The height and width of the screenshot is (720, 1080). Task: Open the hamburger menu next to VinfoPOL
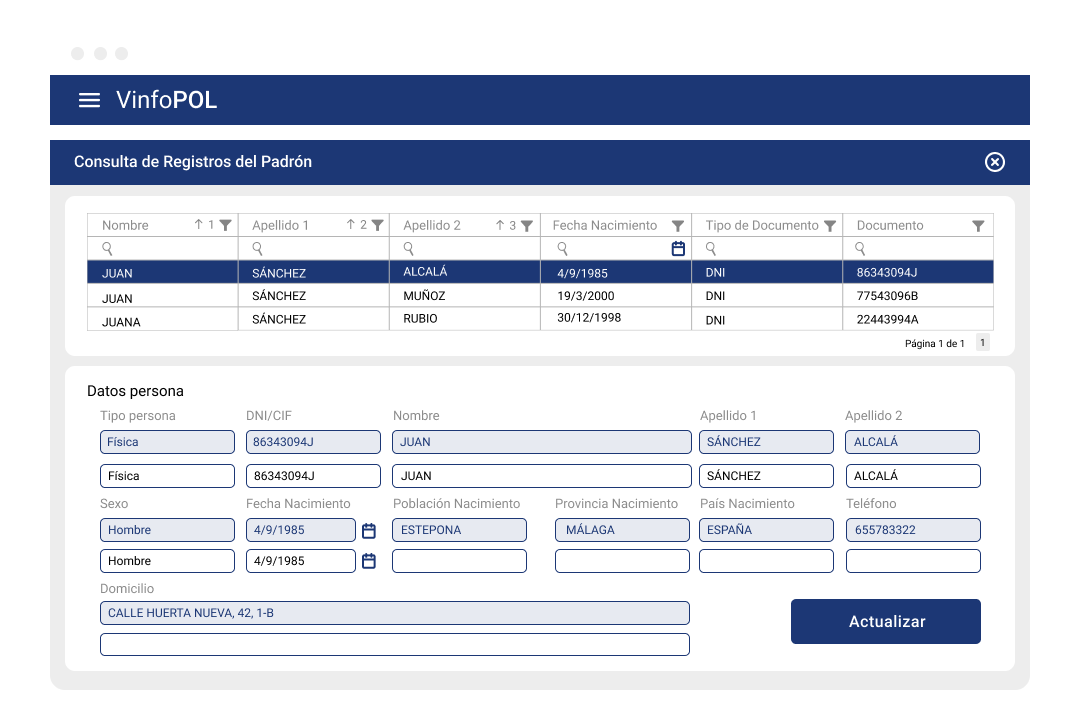[x=89, y=101]
